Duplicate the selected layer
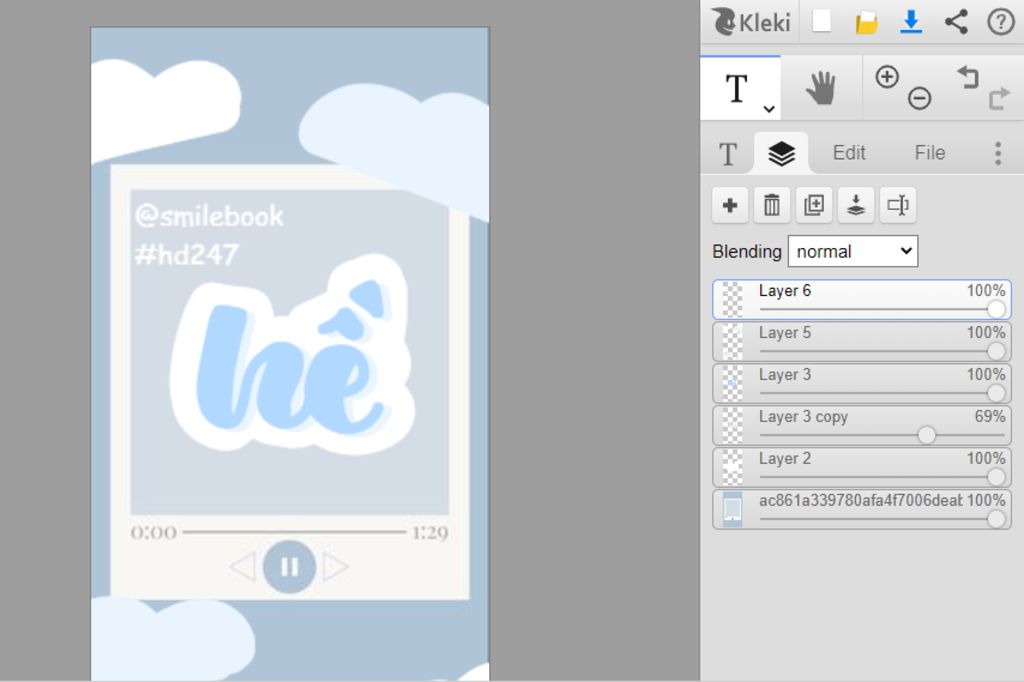The width and height of the screenshot is (1024, 682). (814, 205)
